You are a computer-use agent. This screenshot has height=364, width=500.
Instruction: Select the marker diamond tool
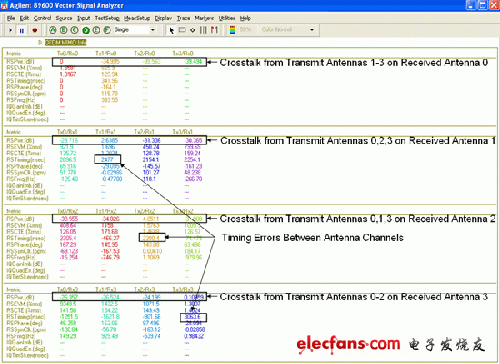tap(193, 30)
